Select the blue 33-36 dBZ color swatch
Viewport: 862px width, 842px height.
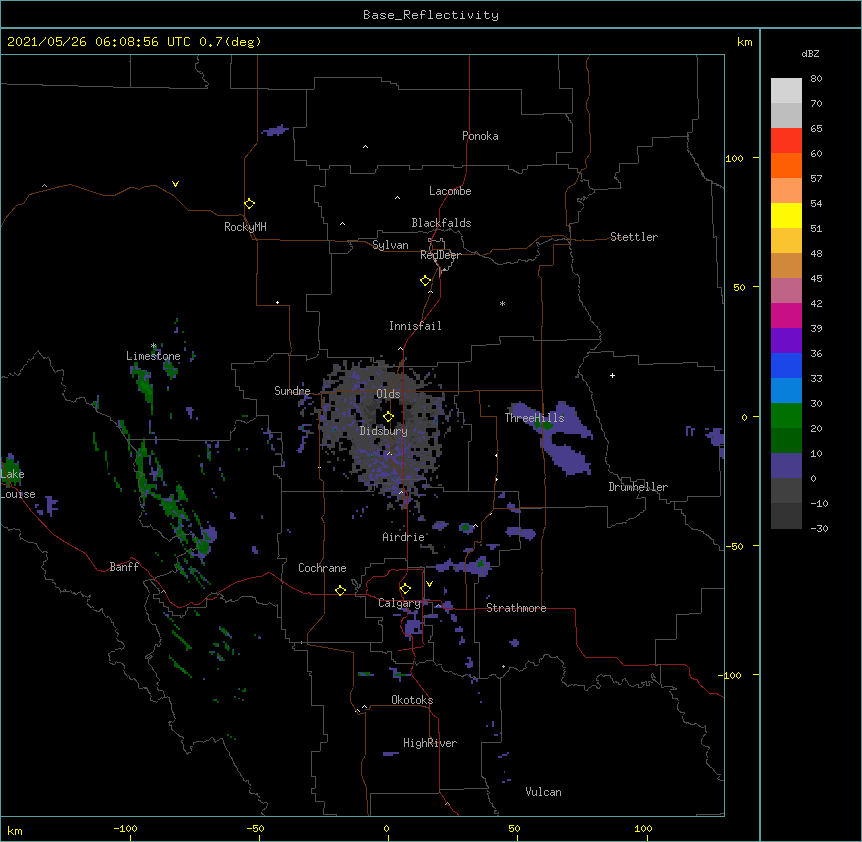[786, 365]
